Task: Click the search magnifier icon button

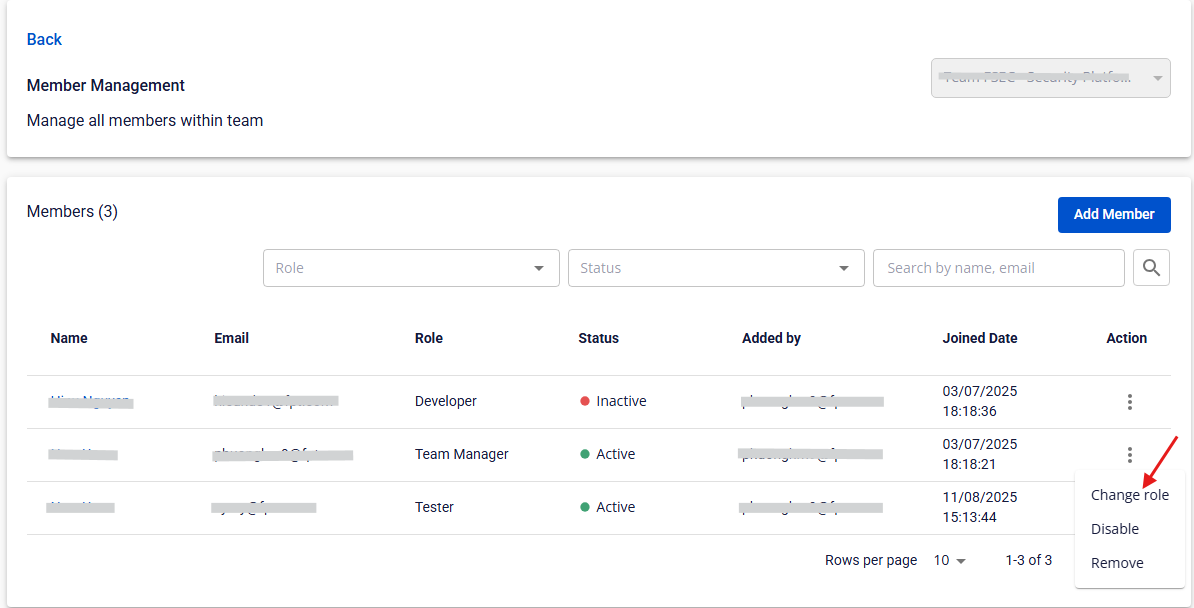Action: [1151, 268]
